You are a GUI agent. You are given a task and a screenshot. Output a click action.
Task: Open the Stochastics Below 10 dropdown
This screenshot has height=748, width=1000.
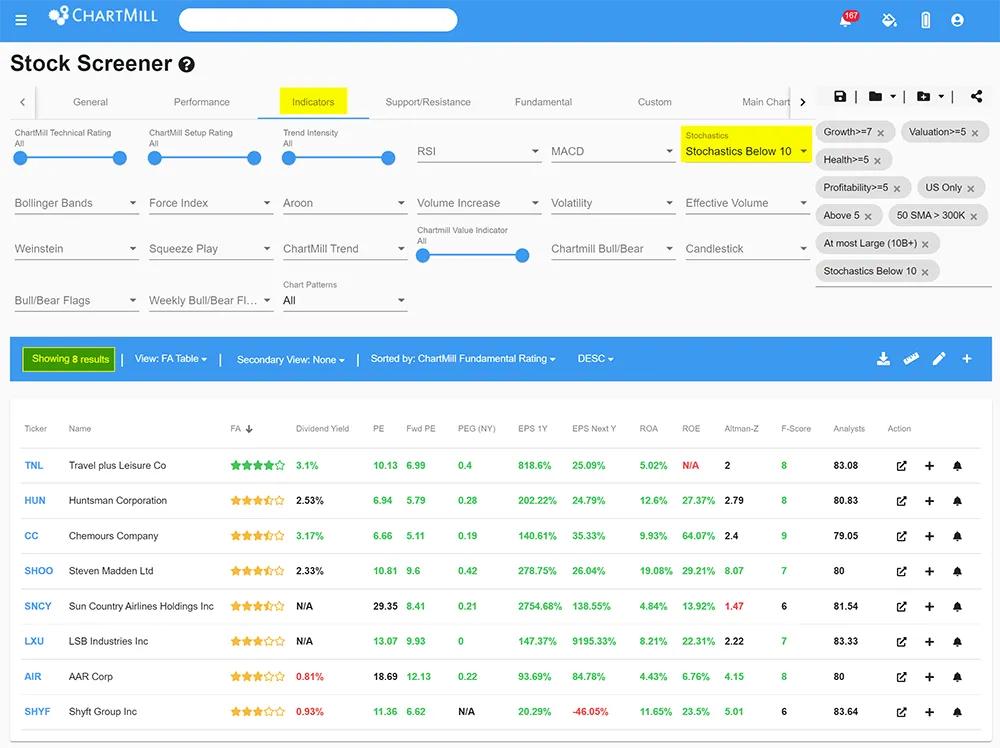point(746,145)
